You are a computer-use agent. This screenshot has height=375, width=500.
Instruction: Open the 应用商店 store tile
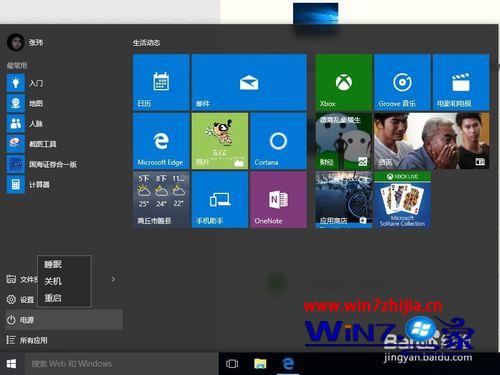click(344, 200)
